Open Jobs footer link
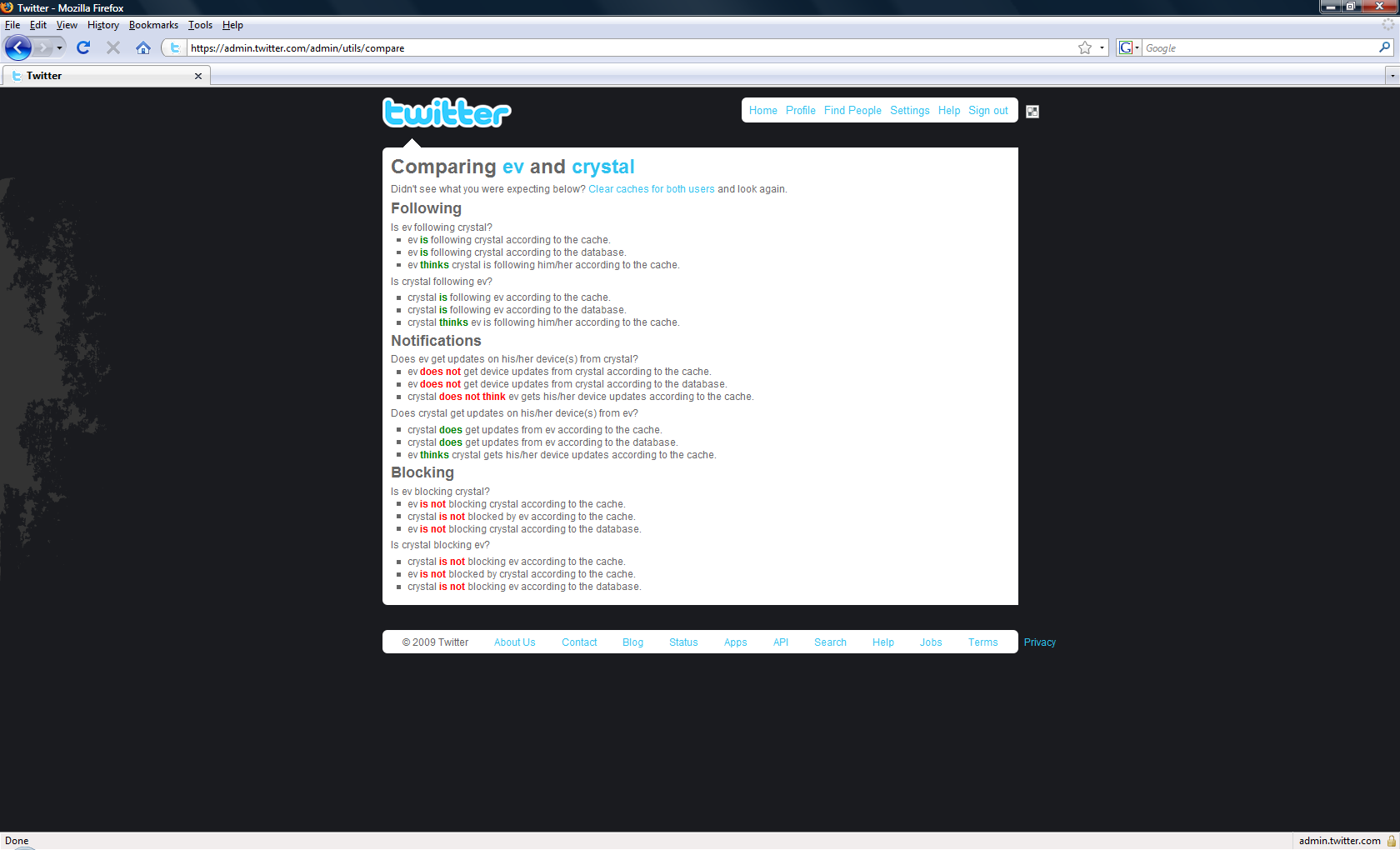The width and height of the screenshot is (1400, 850). click(x=931, y=642)
